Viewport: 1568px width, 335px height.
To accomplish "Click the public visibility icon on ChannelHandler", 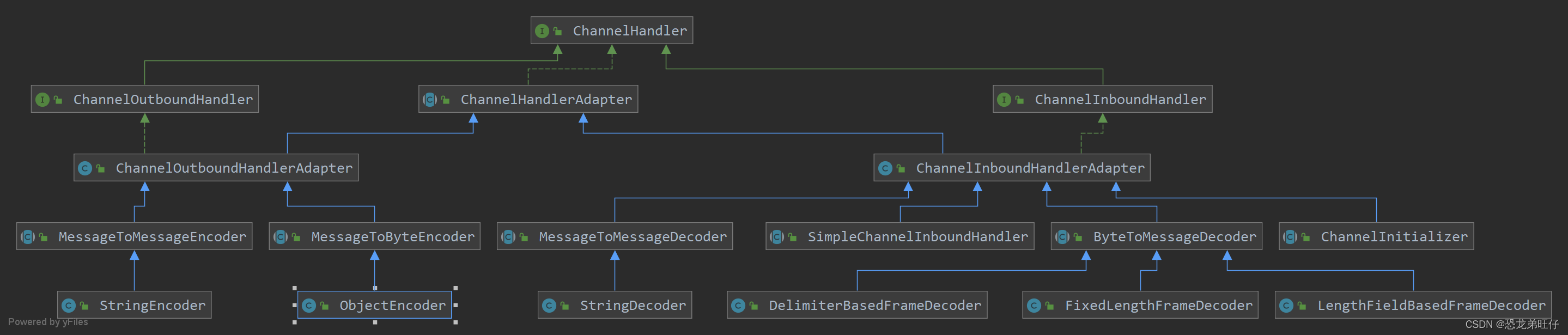I will point(557,31).
